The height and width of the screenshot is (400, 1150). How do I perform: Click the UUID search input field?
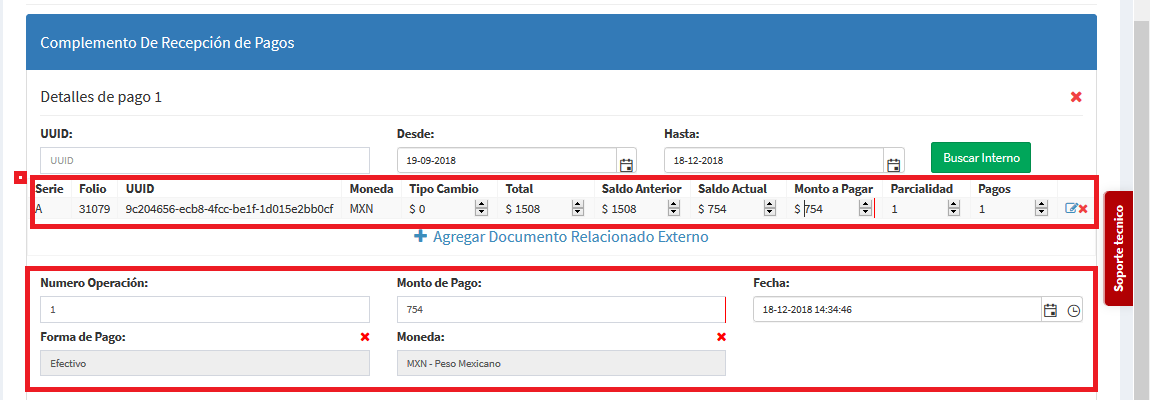click(x=204, y=160)
